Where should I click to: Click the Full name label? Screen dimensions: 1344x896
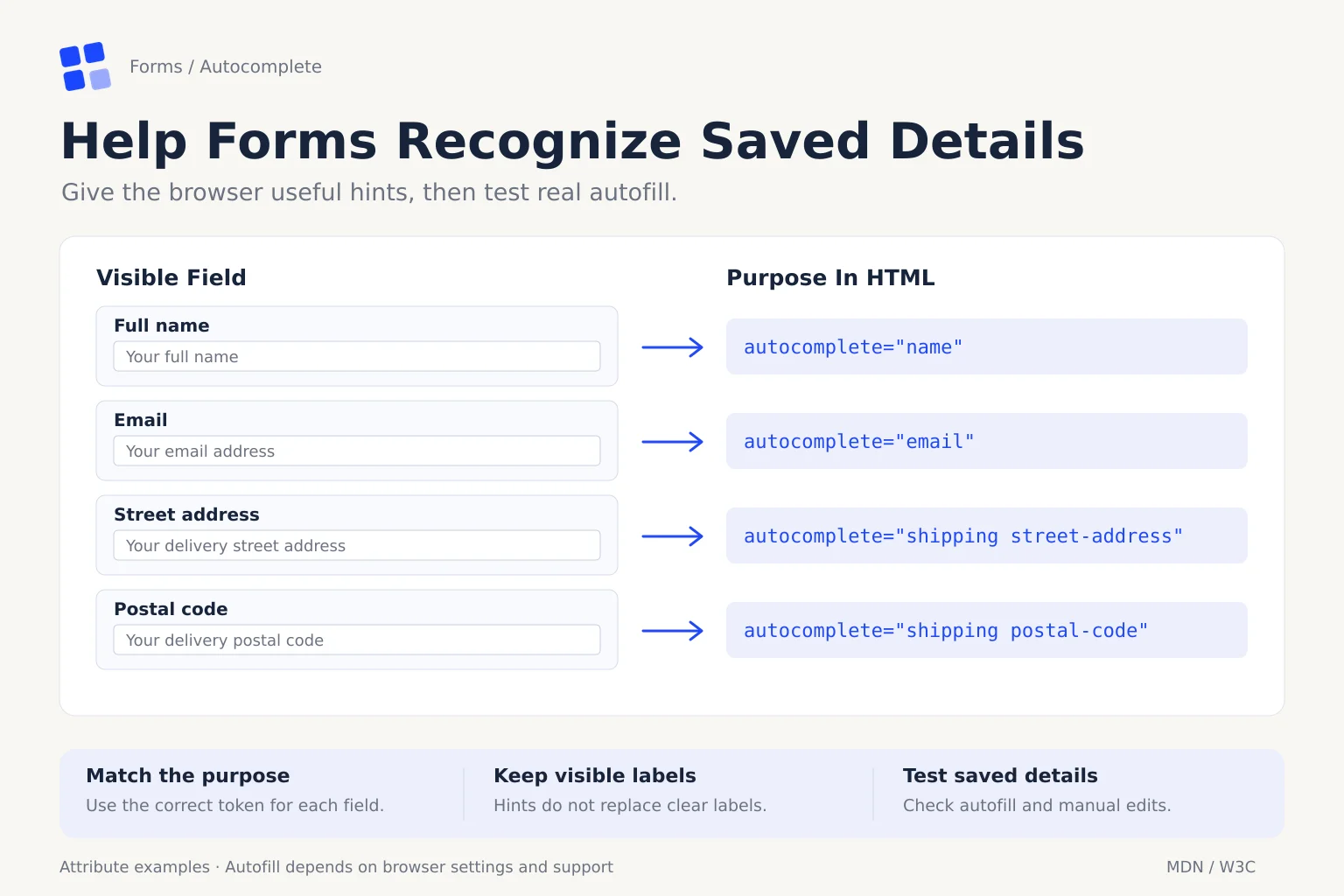(162, 325)
